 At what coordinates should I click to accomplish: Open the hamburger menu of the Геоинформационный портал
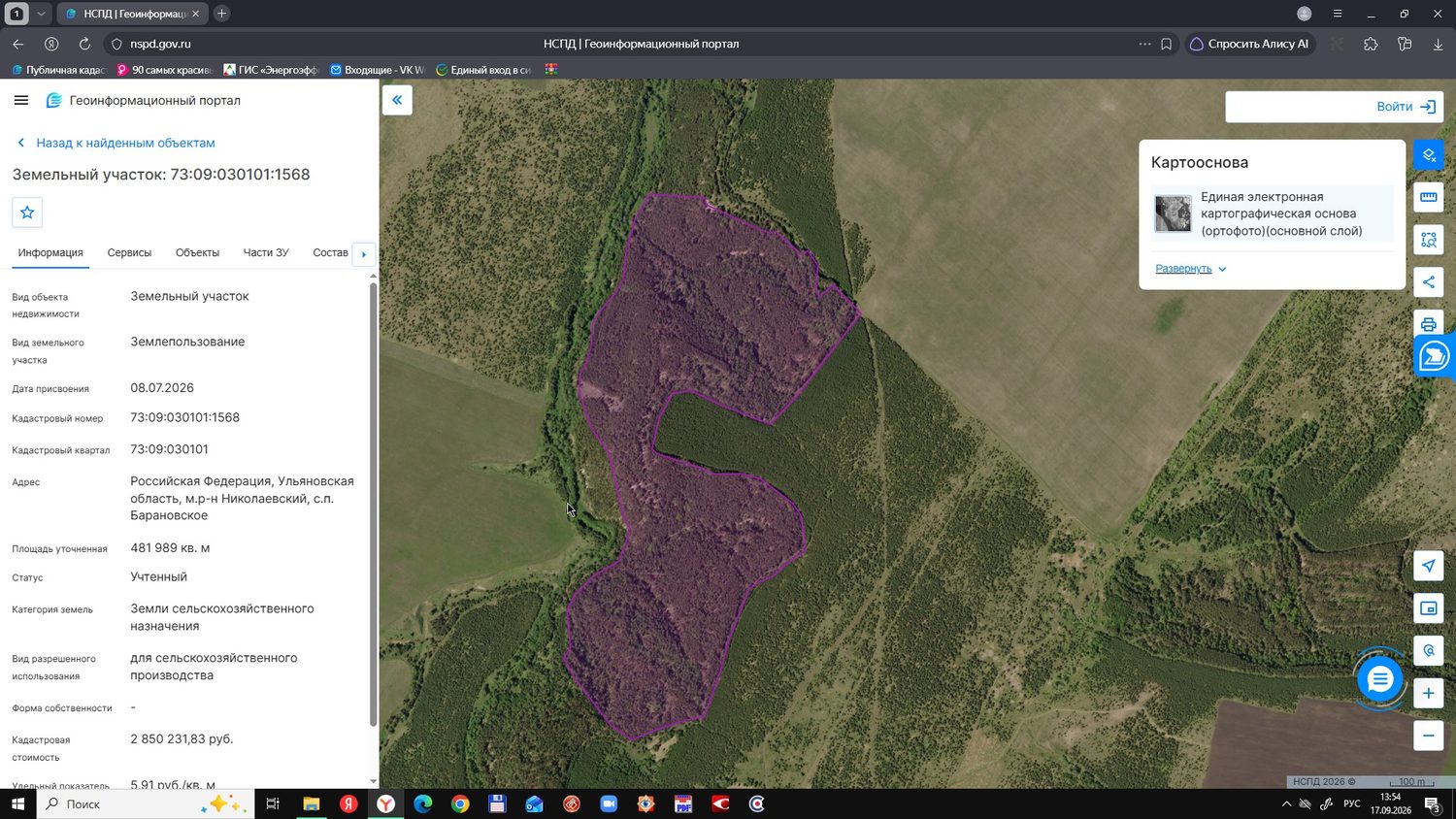(x=21, y=100)
